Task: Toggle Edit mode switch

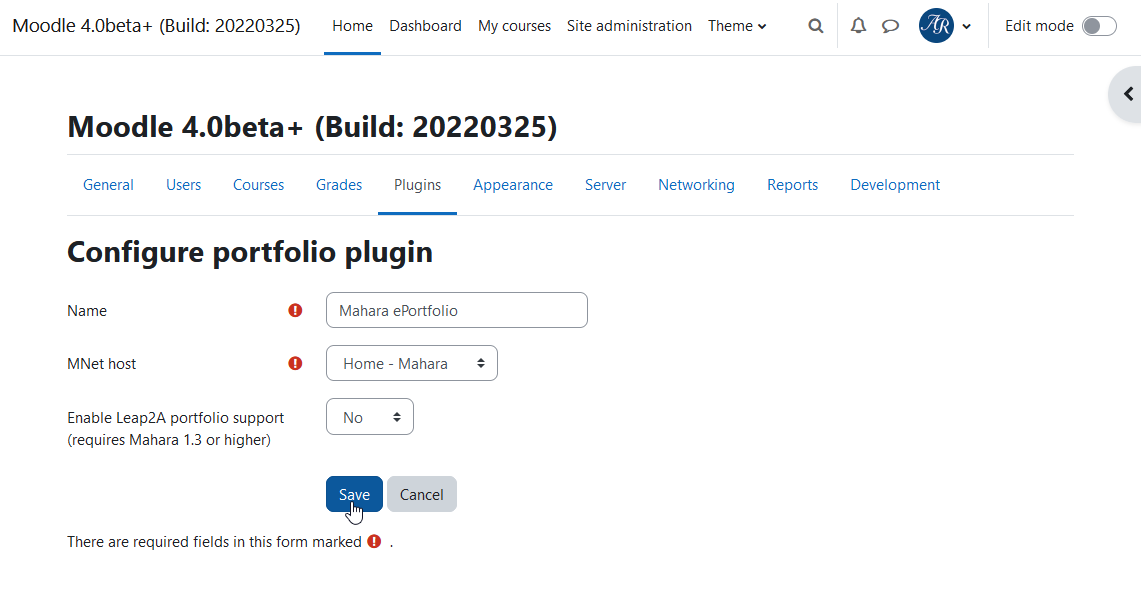Action: 1099,26
